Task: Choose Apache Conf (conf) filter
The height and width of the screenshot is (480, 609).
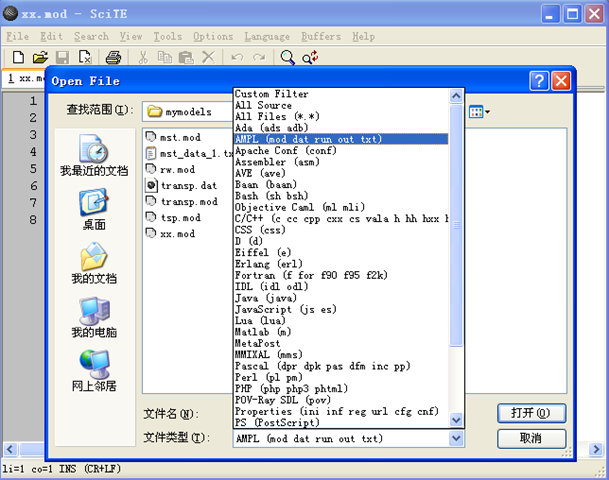Action: click(x=341, y=151)
